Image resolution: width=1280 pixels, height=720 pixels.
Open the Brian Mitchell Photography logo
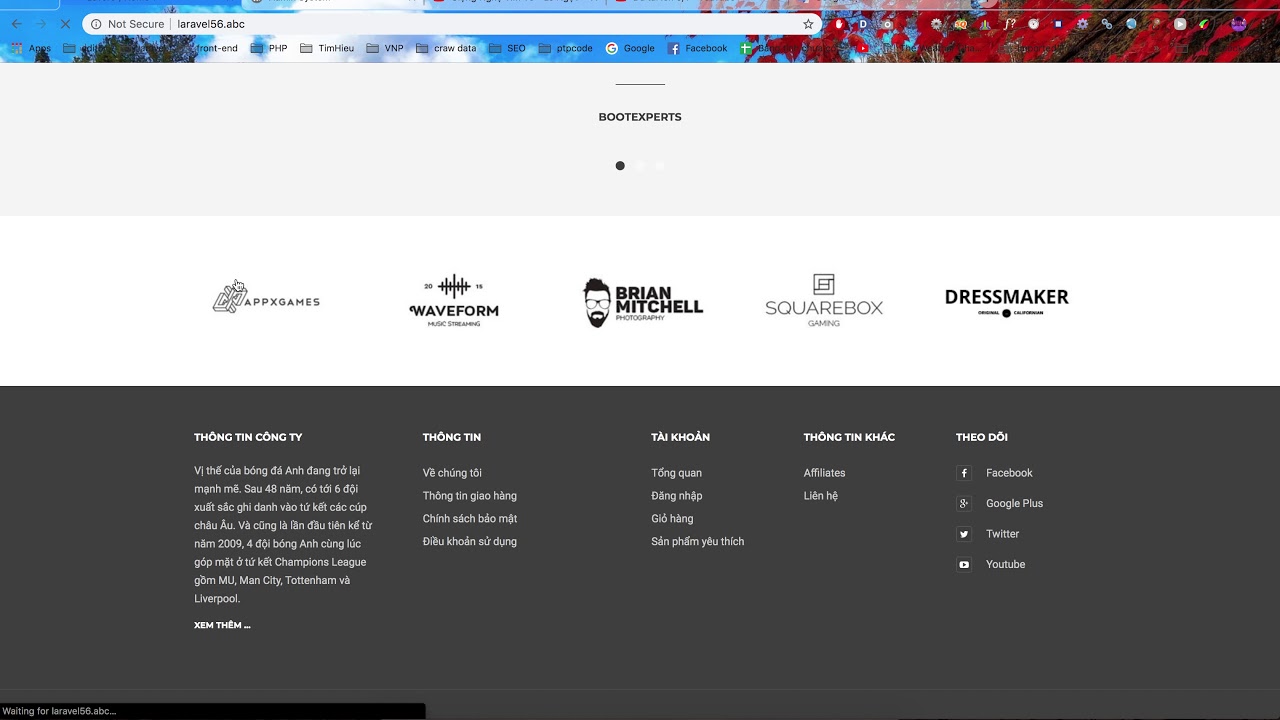(643, 302)
